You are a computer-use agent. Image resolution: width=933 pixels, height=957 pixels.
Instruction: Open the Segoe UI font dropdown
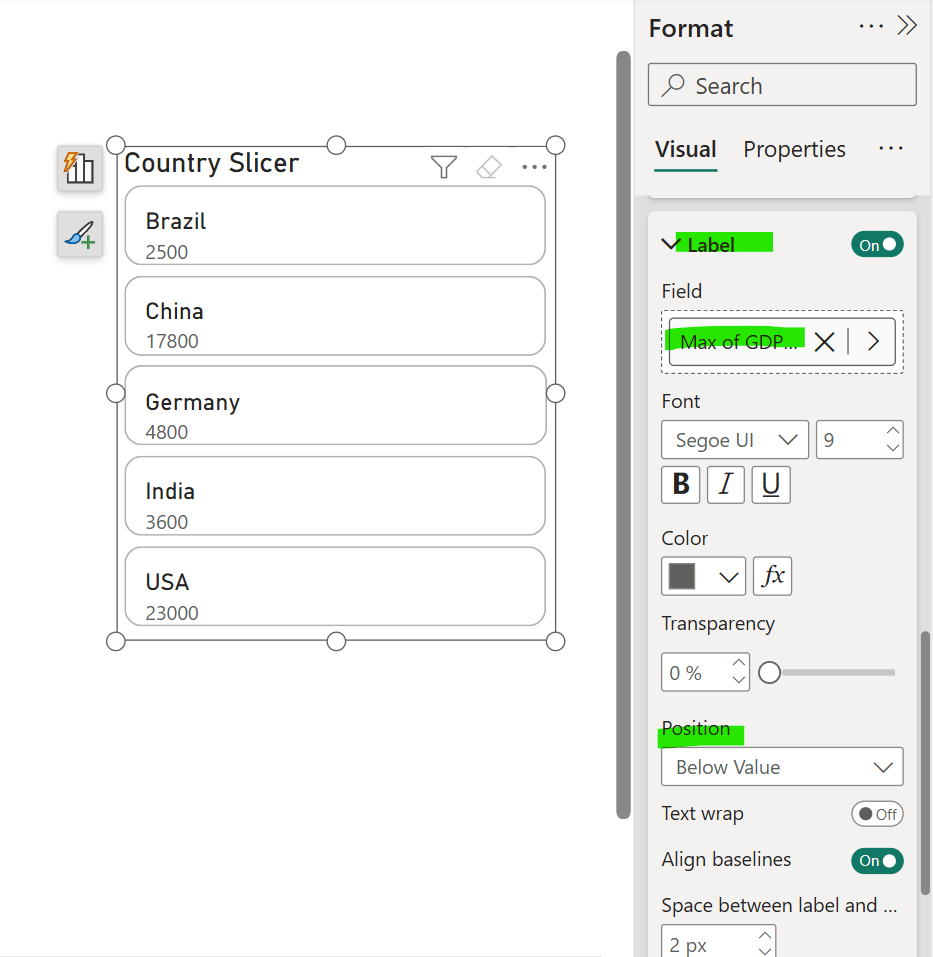[735, 440]
